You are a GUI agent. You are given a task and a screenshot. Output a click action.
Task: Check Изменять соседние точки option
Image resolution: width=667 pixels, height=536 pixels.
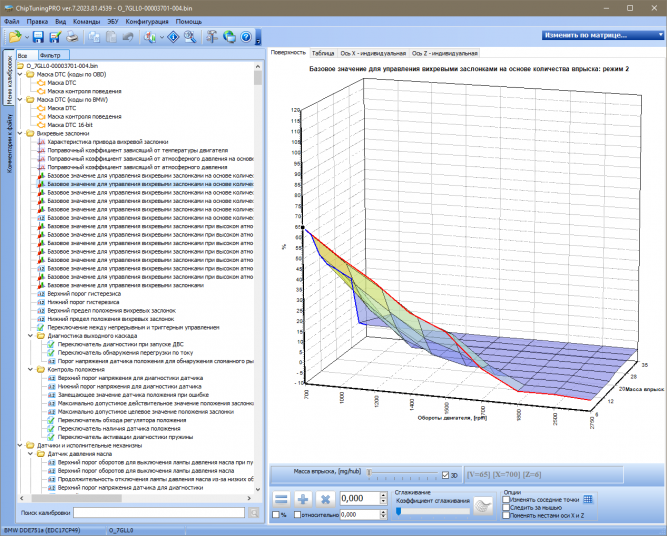(506, 499)
